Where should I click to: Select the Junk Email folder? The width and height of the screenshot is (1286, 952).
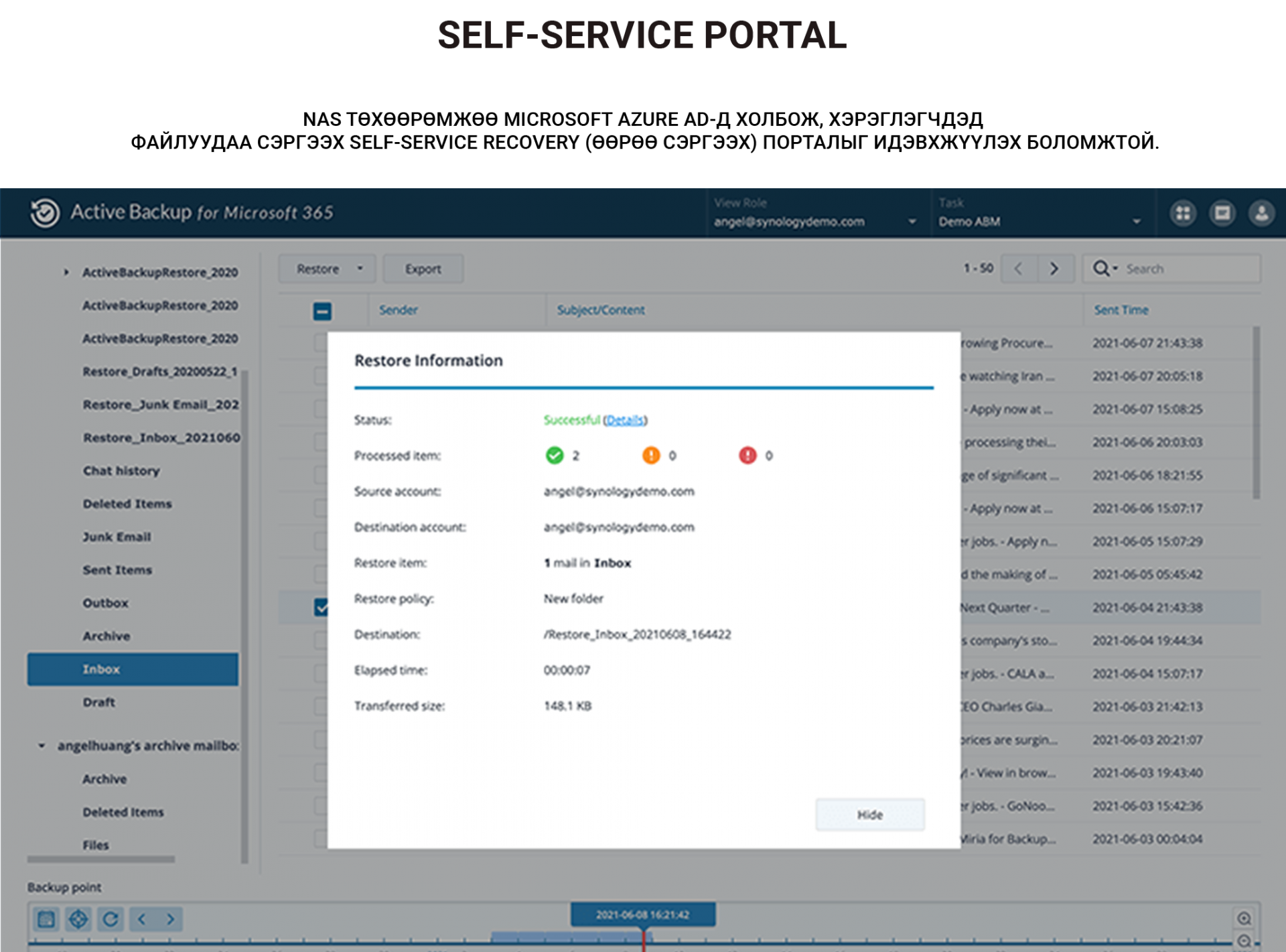117,537
